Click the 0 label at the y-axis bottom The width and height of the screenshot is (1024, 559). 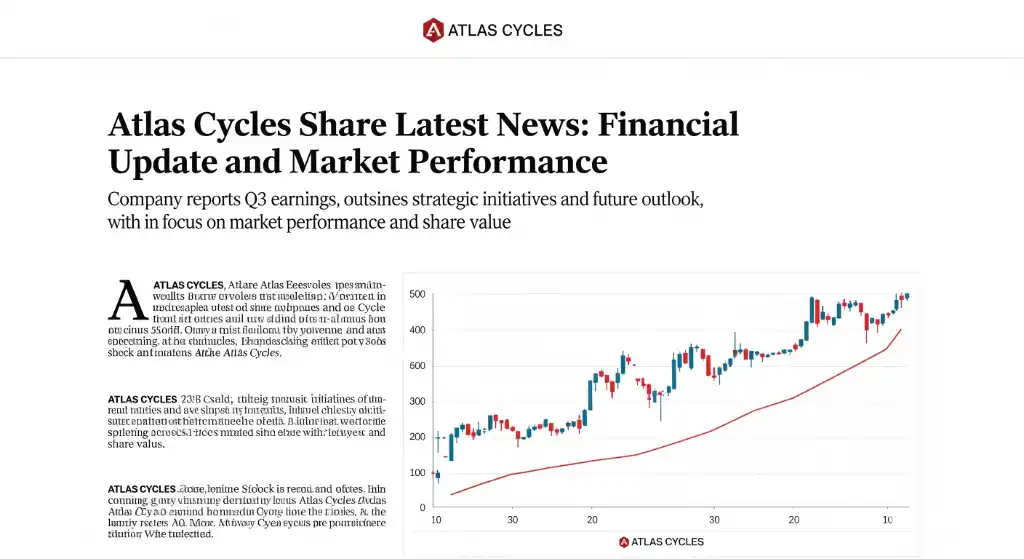[423, 508]
